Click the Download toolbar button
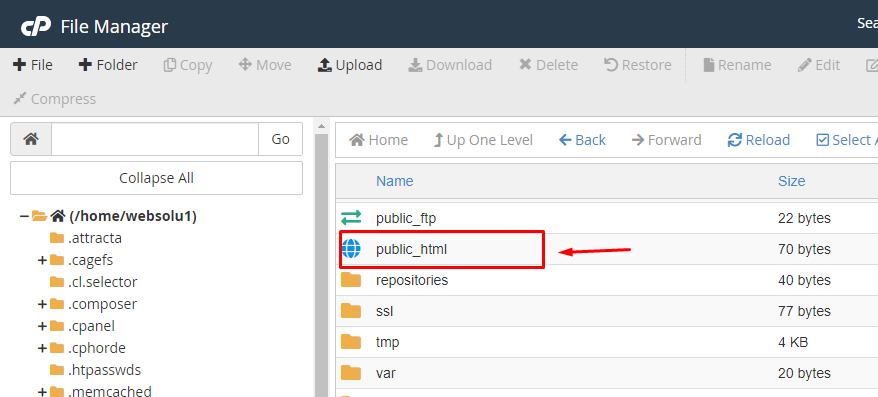Screen dimensions: 878x397 coord(450,65)
